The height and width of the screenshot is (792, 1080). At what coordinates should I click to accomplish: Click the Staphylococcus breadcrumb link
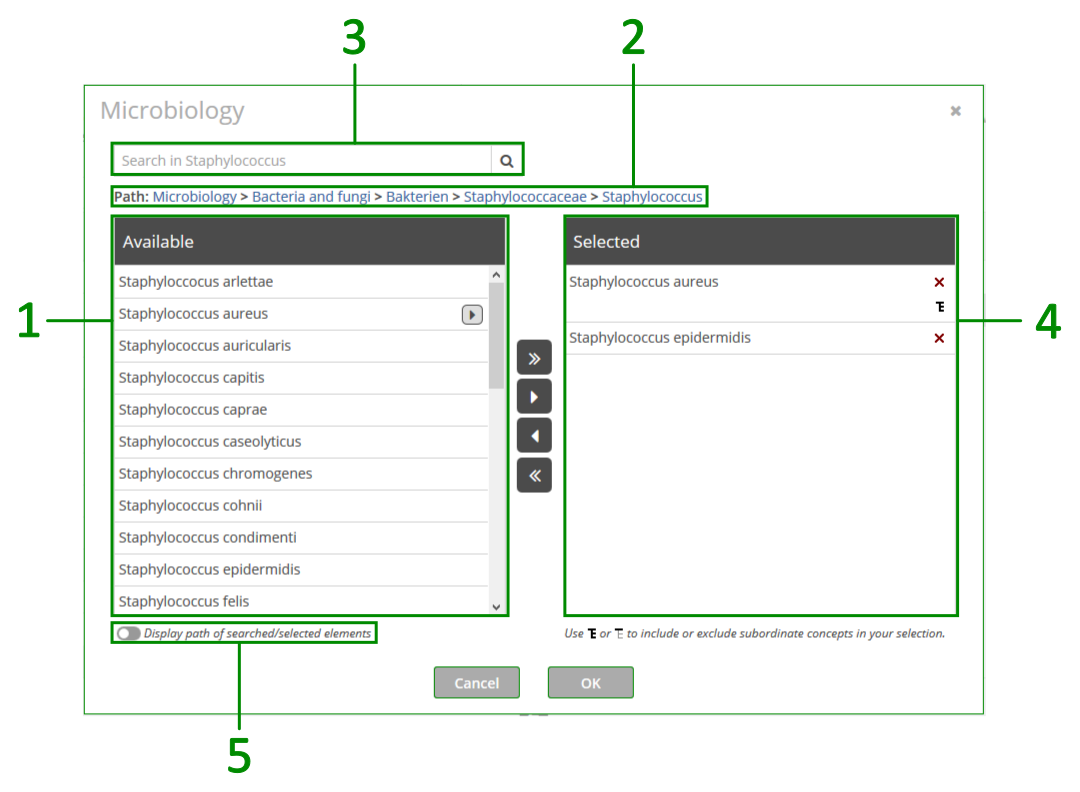pos(652,197)
